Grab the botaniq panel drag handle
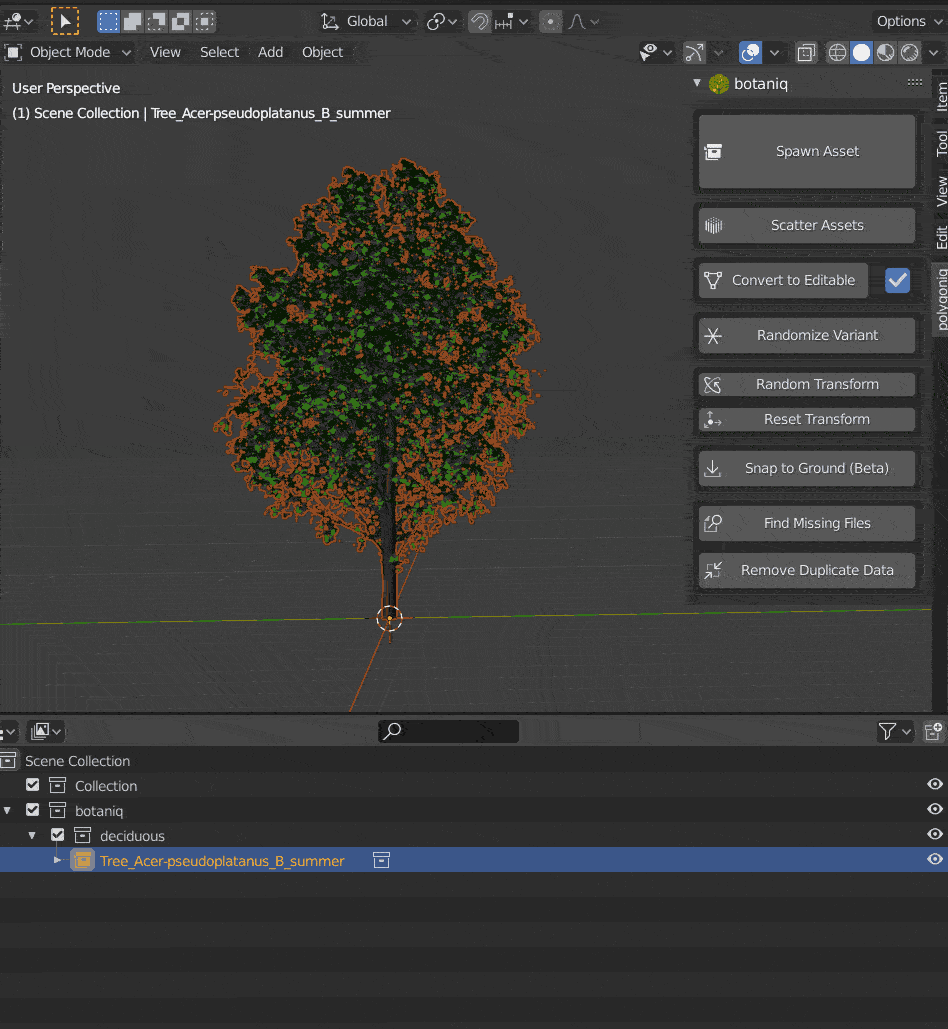 click(915, 83)
